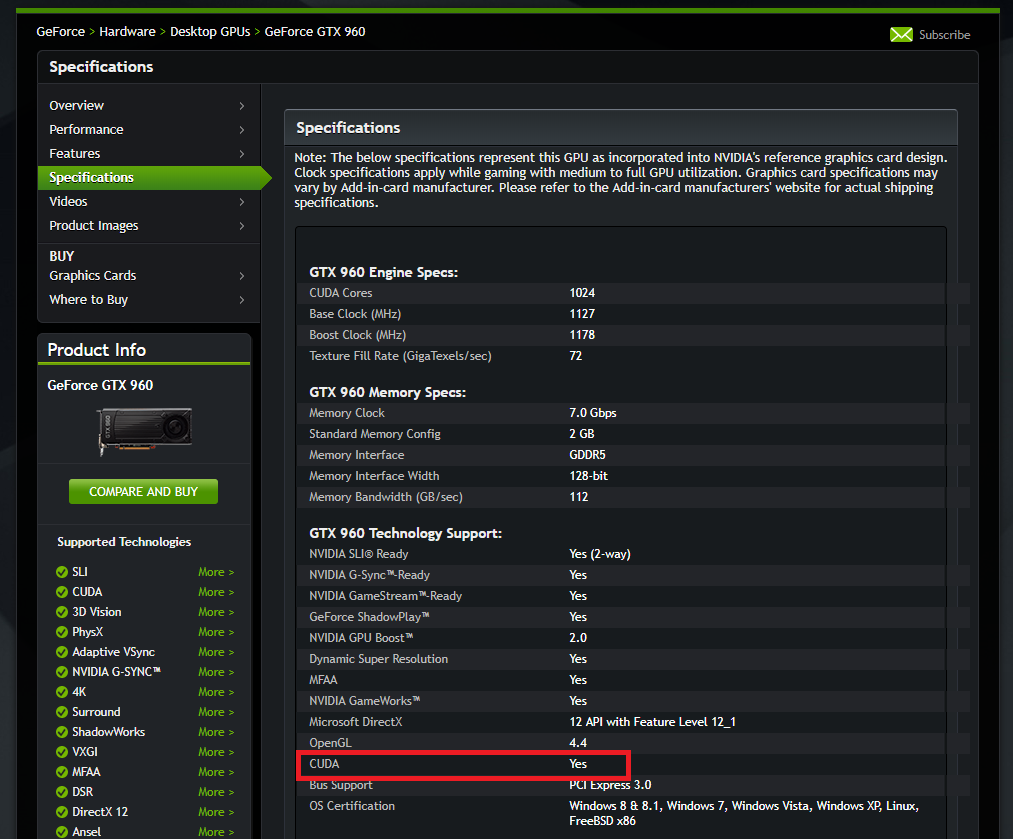Image resolution: width=1013 pixels, height=839 pixels.
Task: Click the chevron next to Performance
Action: click(242, 129)
